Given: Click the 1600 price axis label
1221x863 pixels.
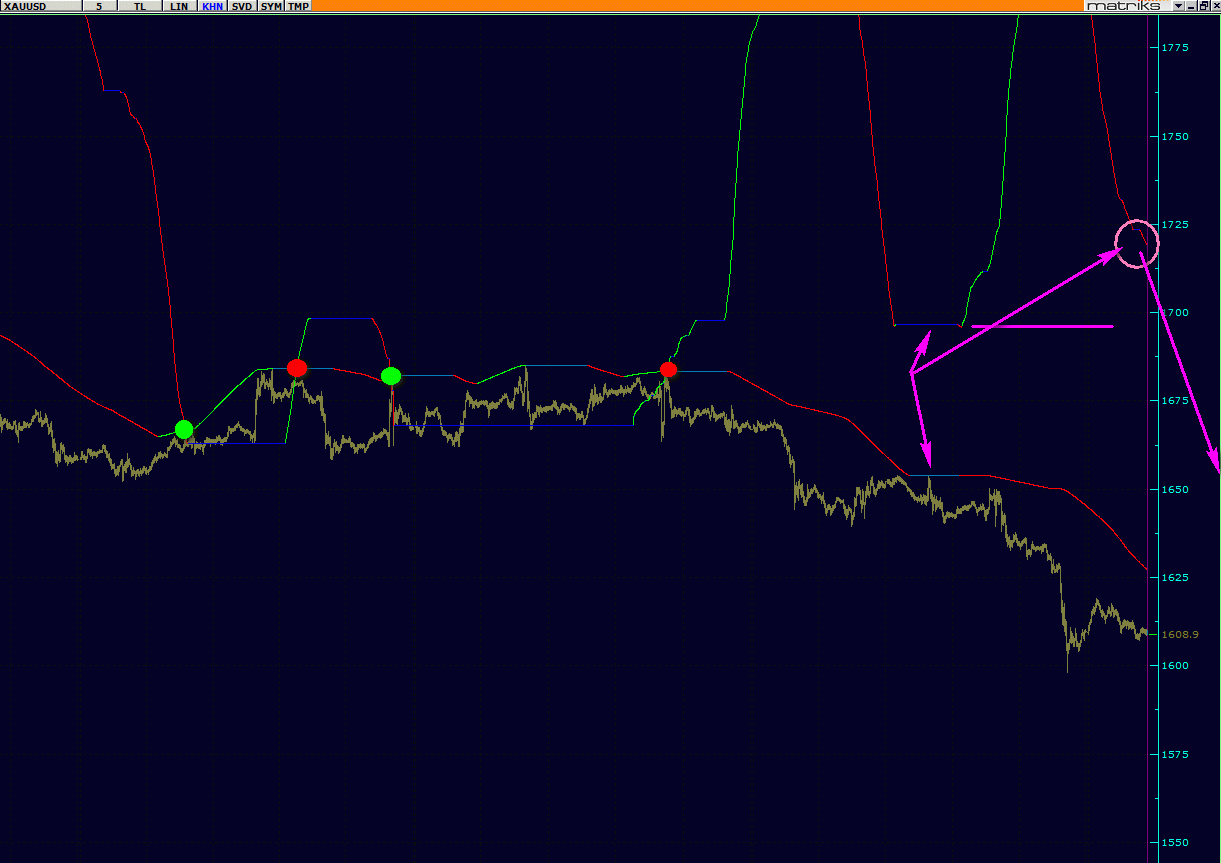Looking at the screenshot, I should (x=1175, y=665).
